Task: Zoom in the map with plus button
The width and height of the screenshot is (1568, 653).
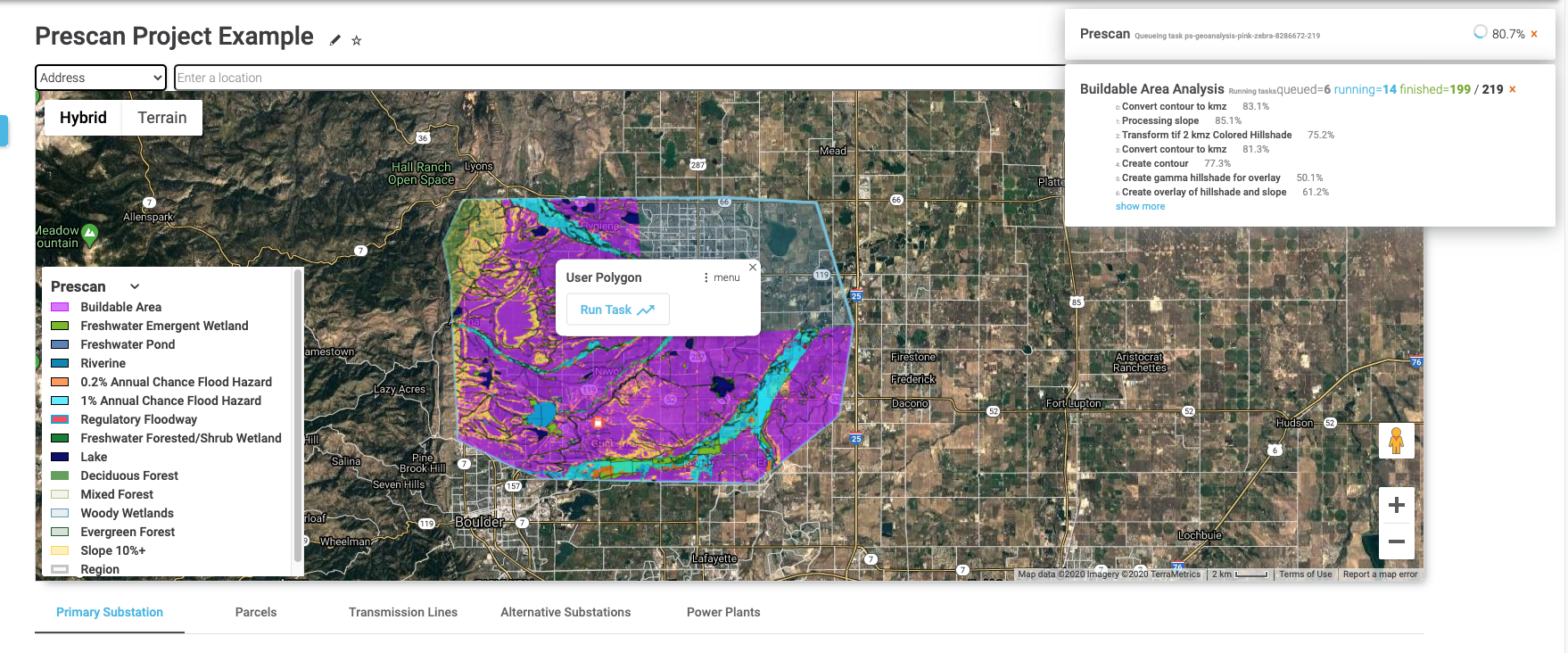Action: pyautogui.click(x=1397, y=505)
